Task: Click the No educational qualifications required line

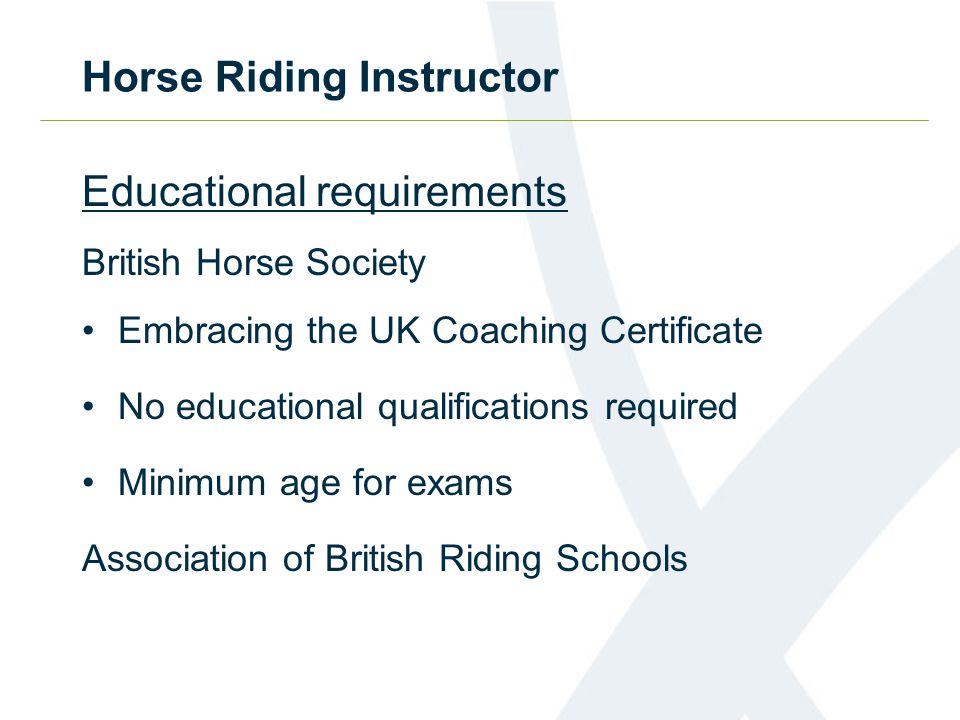Action: [427, 408]
